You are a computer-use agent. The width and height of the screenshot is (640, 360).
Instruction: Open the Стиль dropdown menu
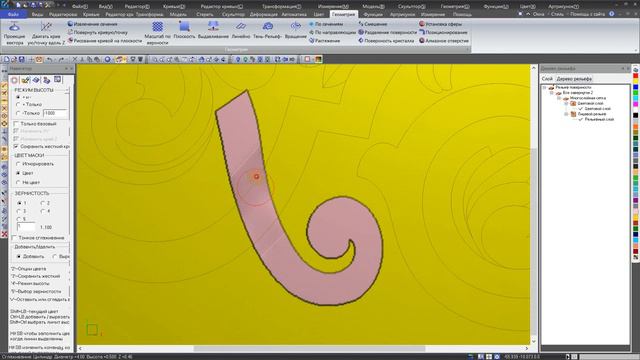[557, 14]
